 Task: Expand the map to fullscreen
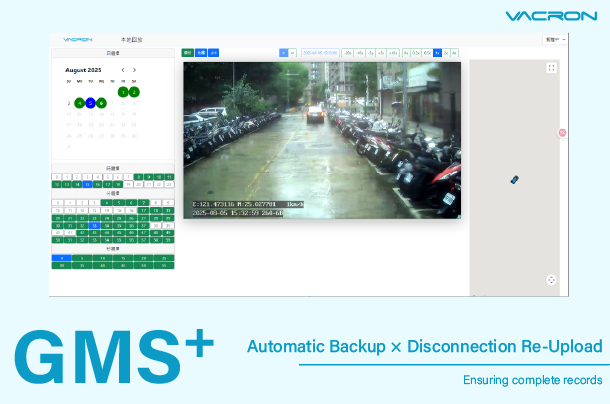(551, 68)
